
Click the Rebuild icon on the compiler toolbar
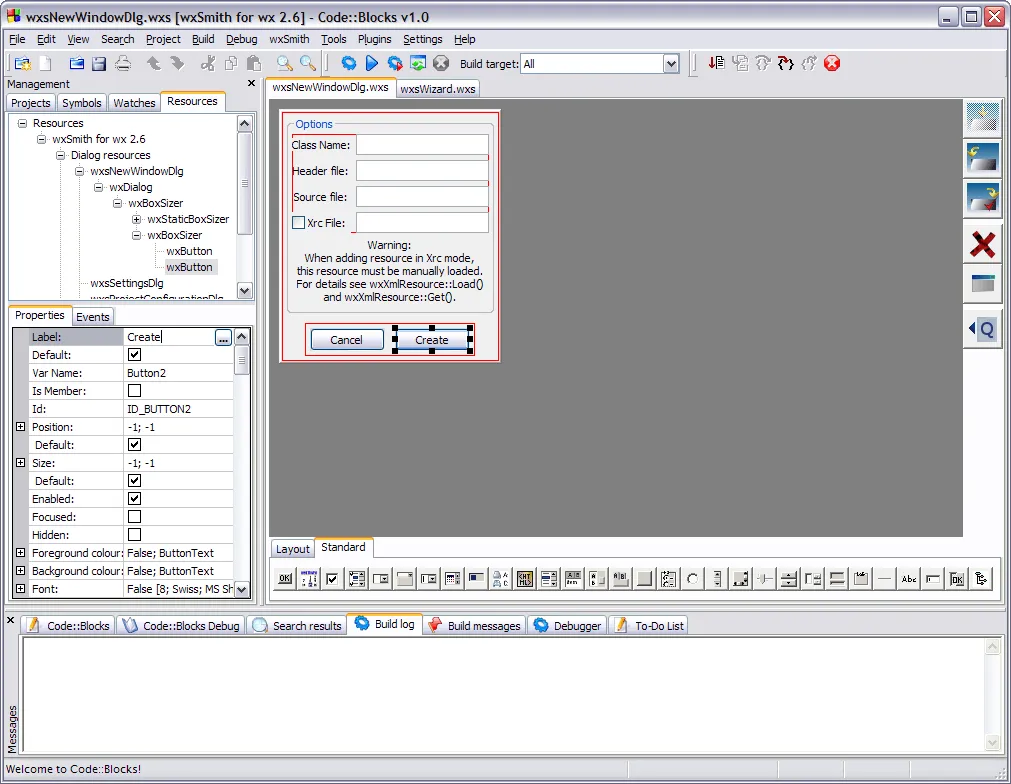416,62
